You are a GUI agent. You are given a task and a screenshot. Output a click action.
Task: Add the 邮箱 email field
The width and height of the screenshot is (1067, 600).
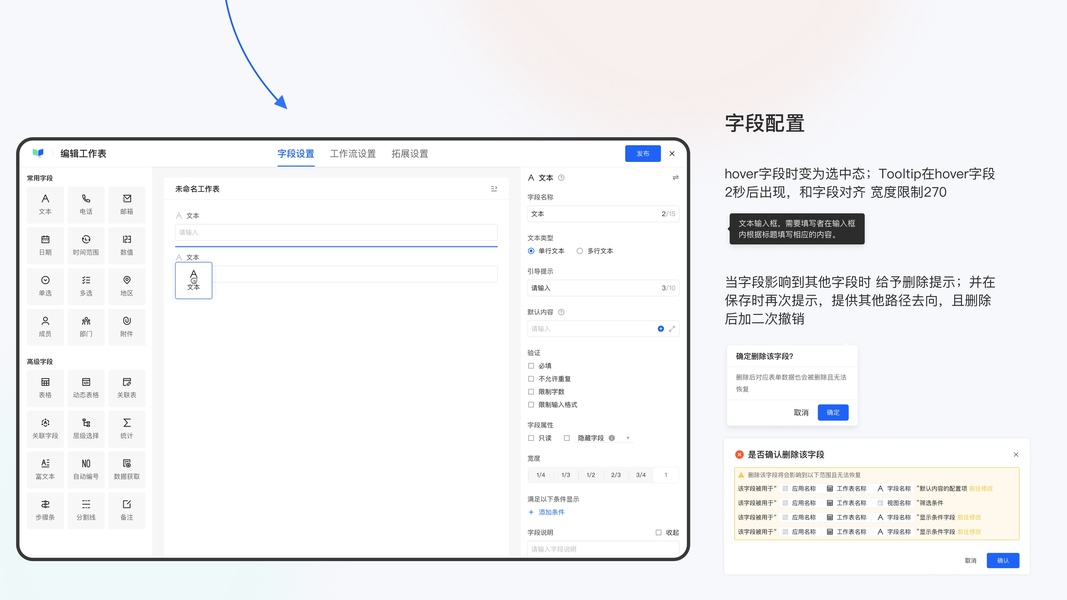127,204
